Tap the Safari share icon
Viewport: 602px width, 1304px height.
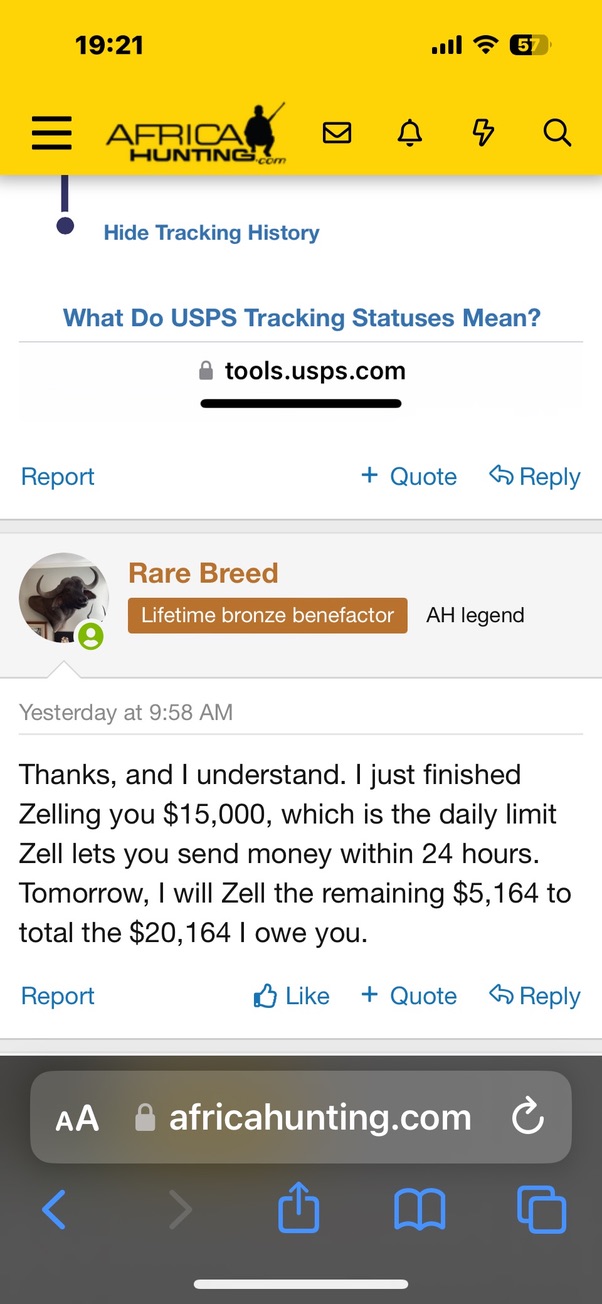[x=298, y=1211]
